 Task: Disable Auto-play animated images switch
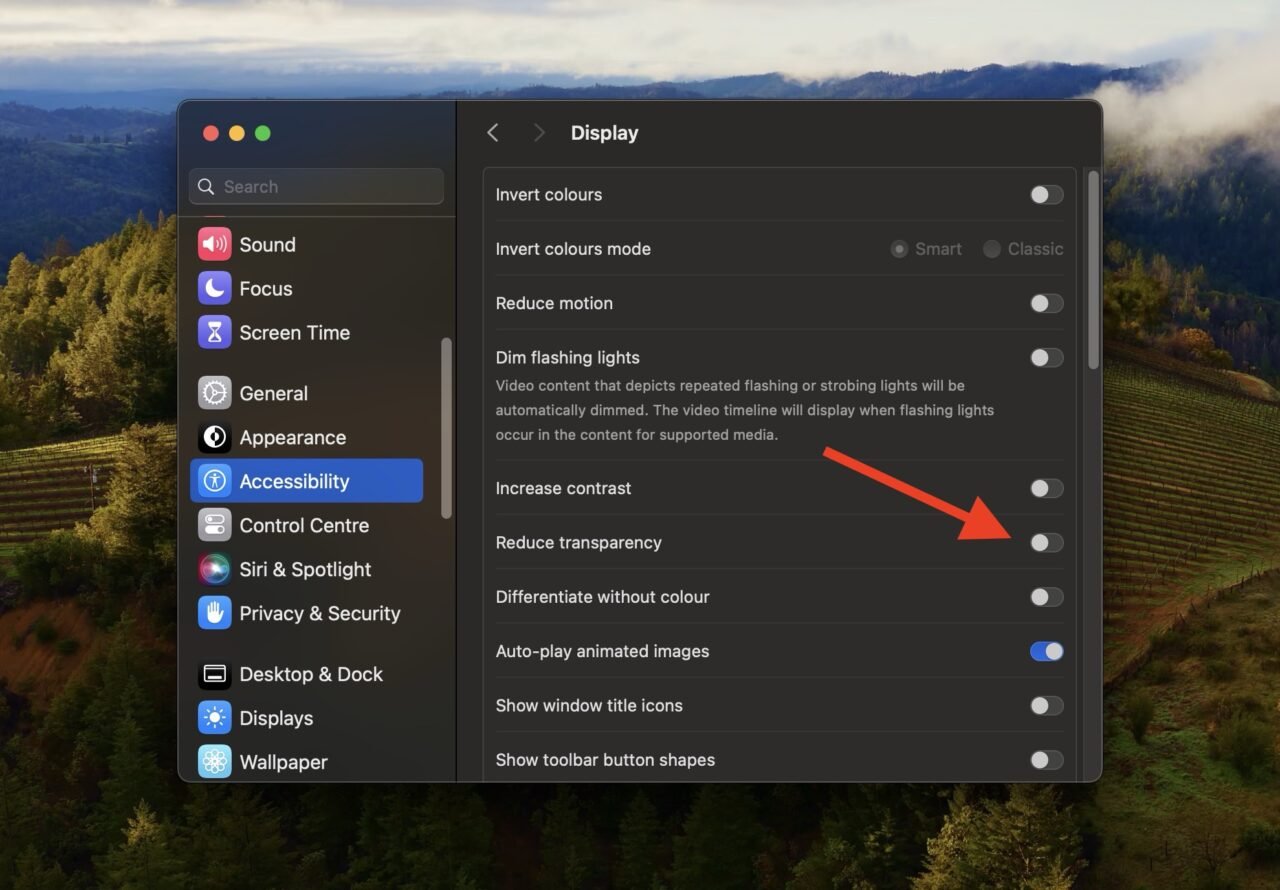point(1047,651)
